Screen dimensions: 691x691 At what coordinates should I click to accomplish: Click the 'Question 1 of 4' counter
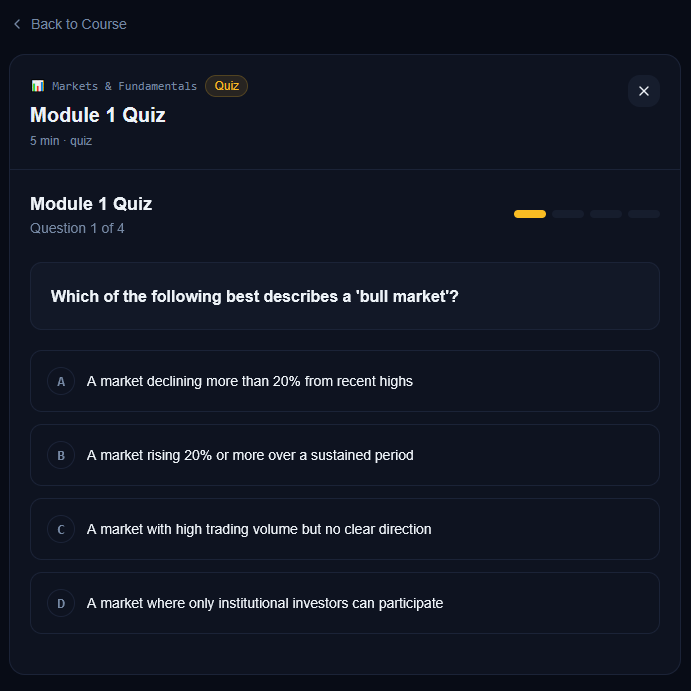click(x=77, y=228)
